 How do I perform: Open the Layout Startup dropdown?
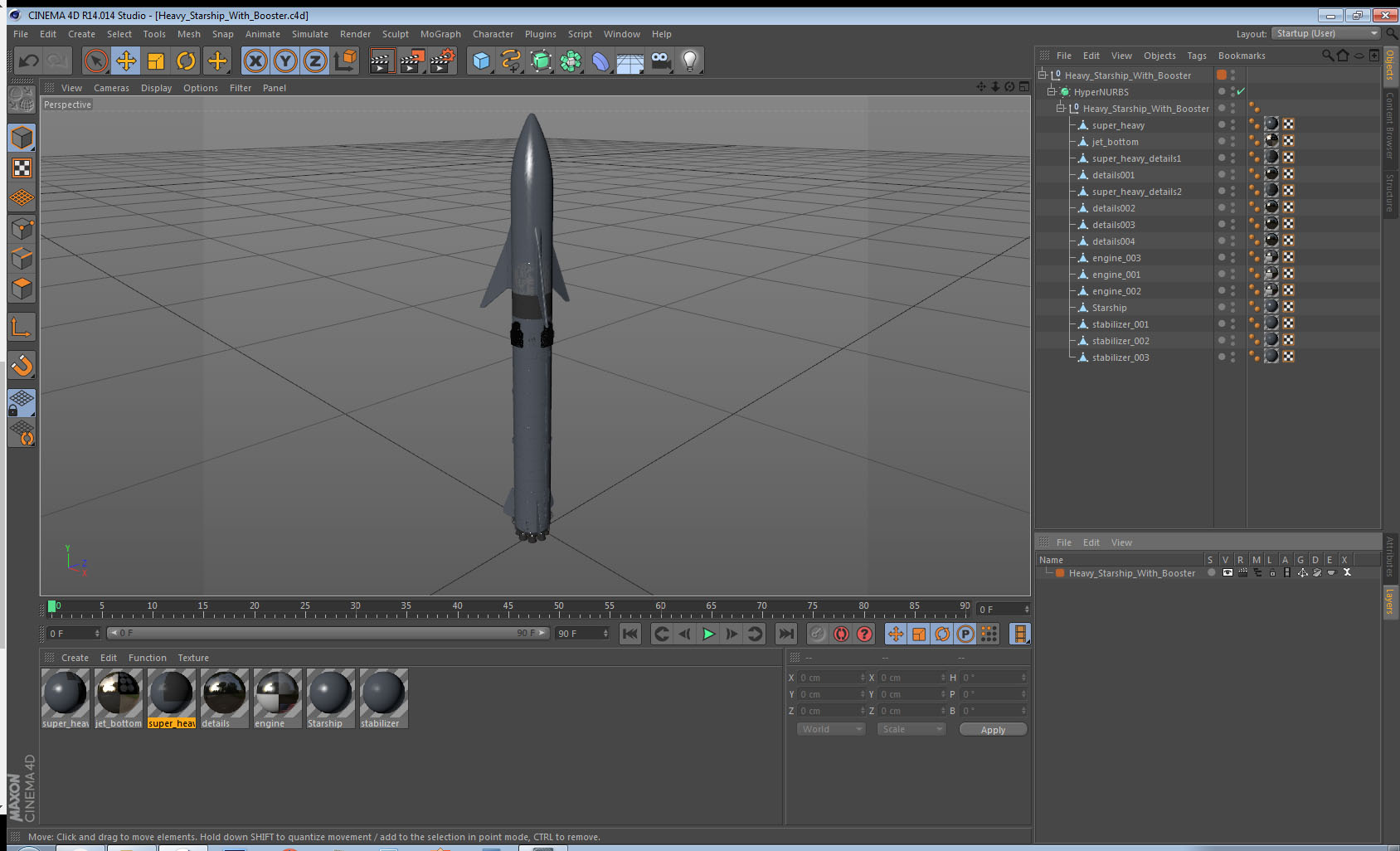1325,33
